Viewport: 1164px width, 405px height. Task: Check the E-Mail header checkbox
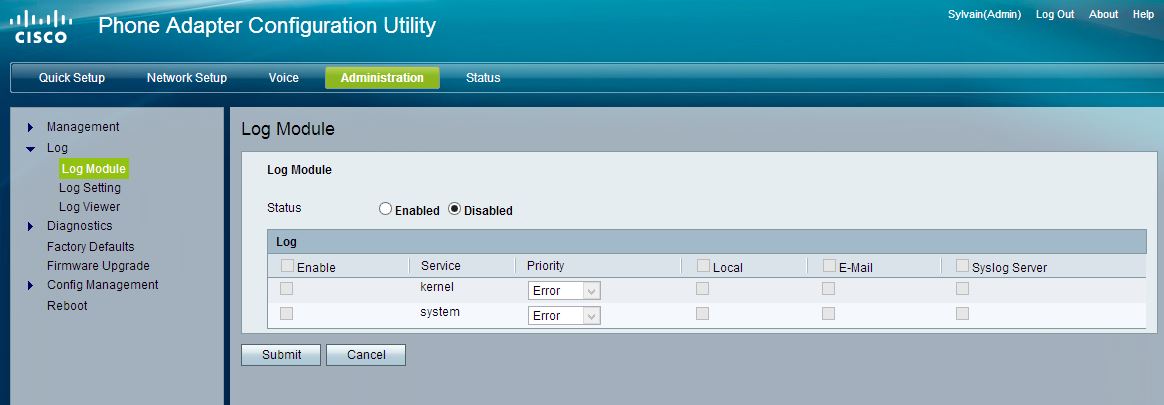tap(829, 266)
